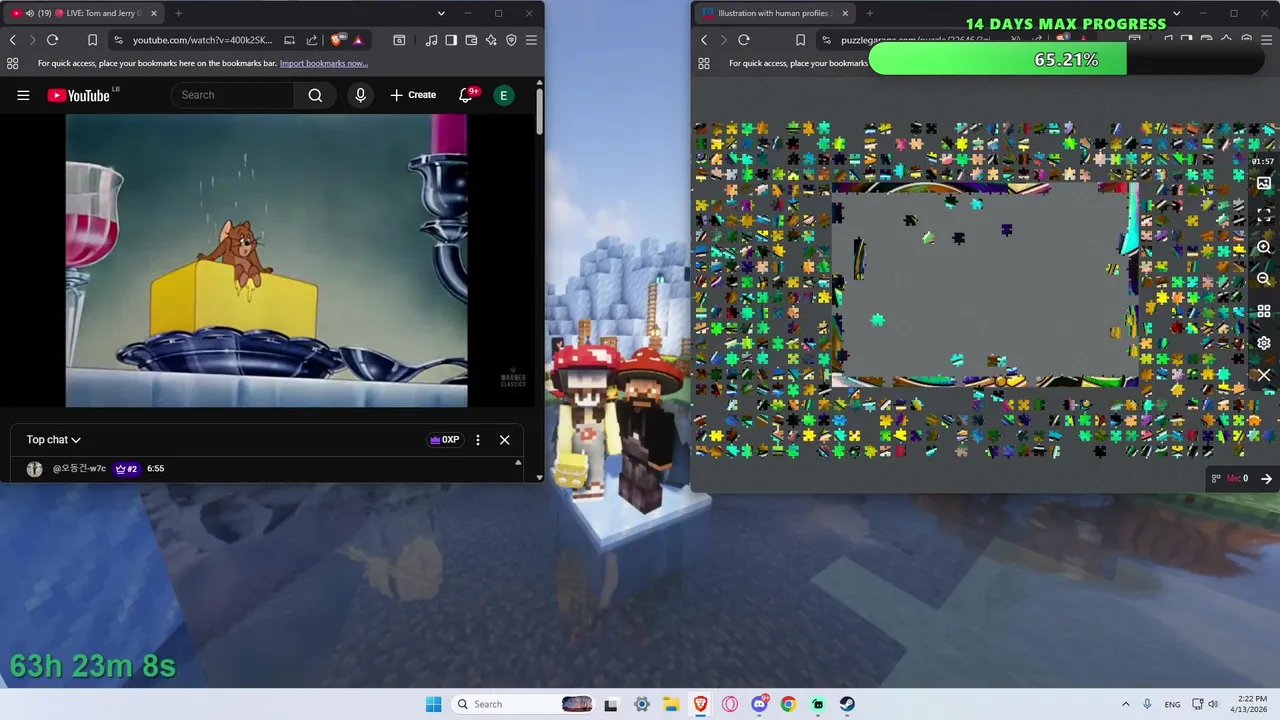Reload the YouTube browser page
This screenshot has width=1280, height=720.
52,40
